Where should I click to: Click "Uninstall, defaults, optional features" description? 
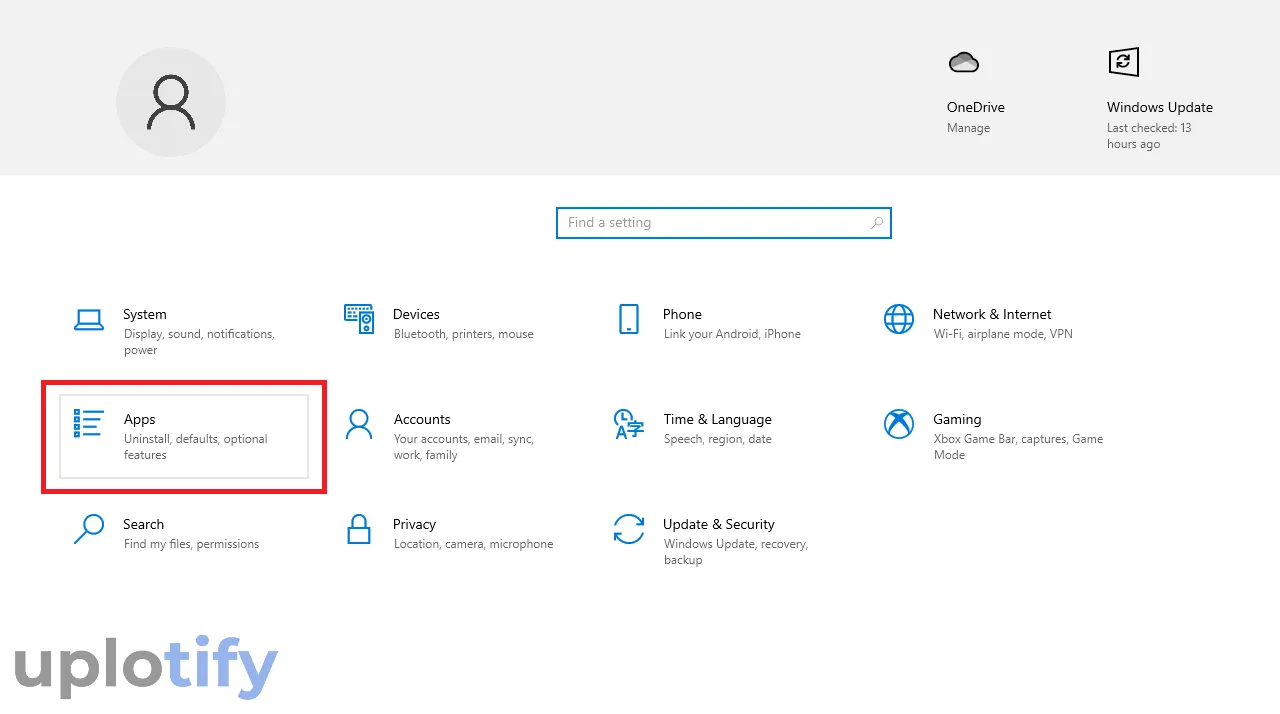point(196,447)
